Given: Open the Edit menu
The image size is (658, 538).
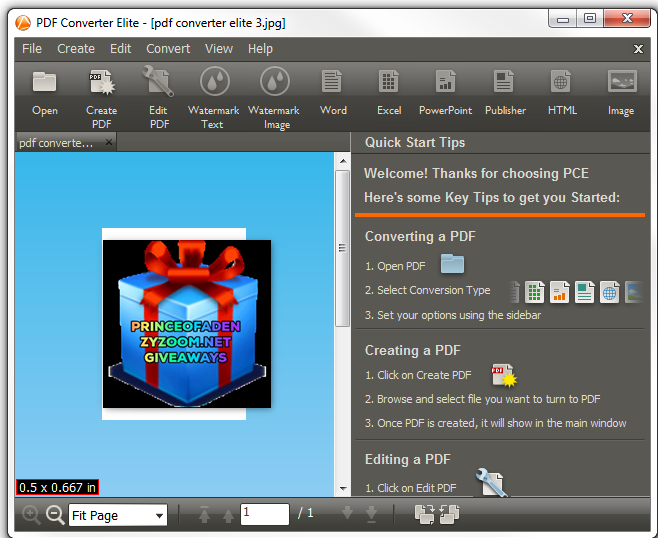Looking at the screenshot, I should [120, 49].
